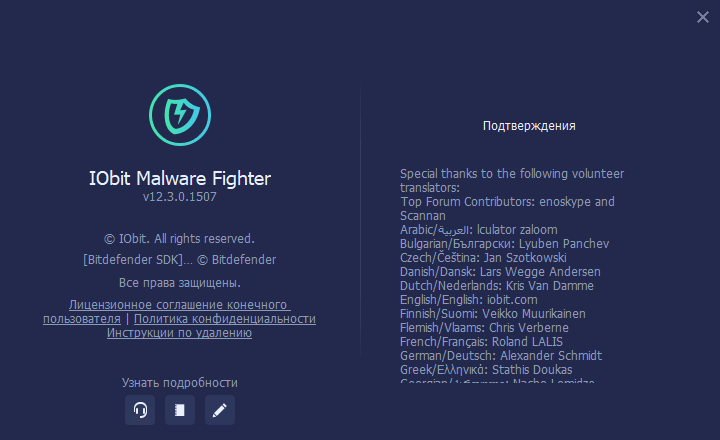Click the Подтверждения heading
The image size is (720, 440).
click(529, 126)
